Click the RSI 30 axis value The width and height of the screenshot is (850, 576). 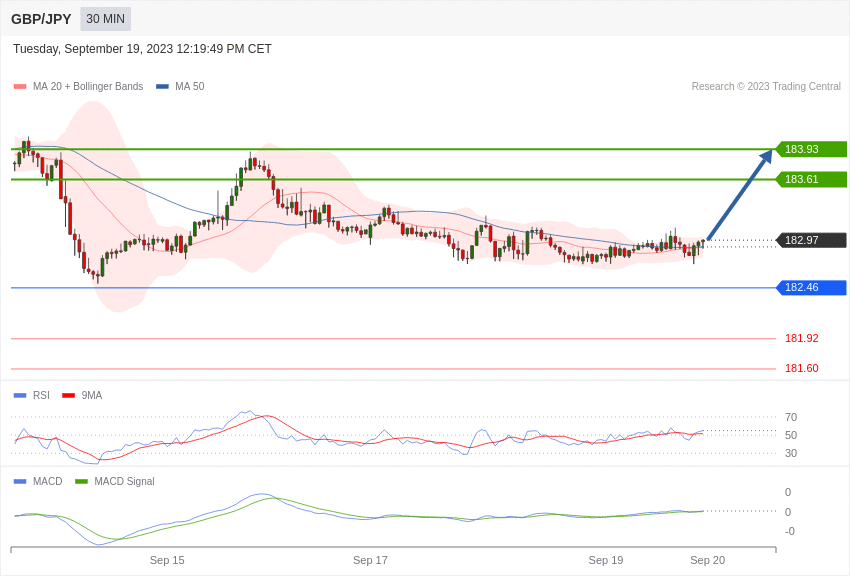tap(791, 453)
